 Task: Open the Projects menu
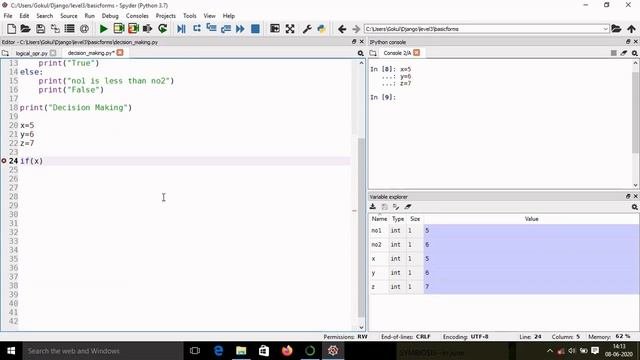165,16
